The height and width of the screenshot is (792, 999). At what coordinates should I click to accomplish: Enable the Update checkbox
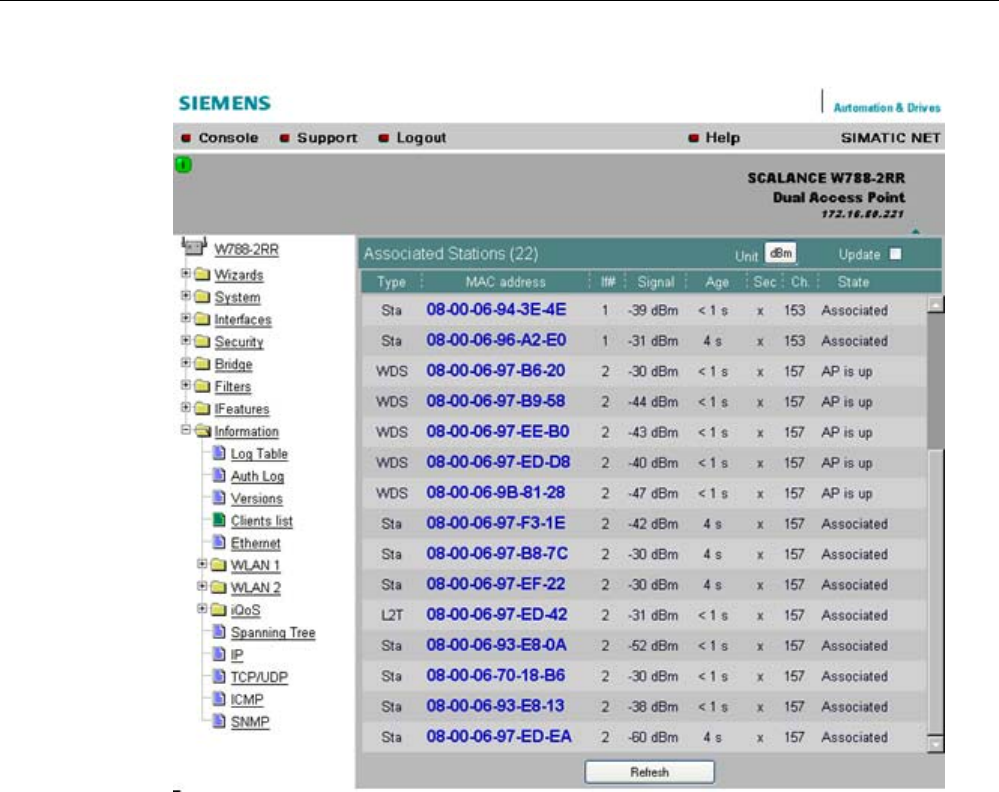click(x=896, y=254)
